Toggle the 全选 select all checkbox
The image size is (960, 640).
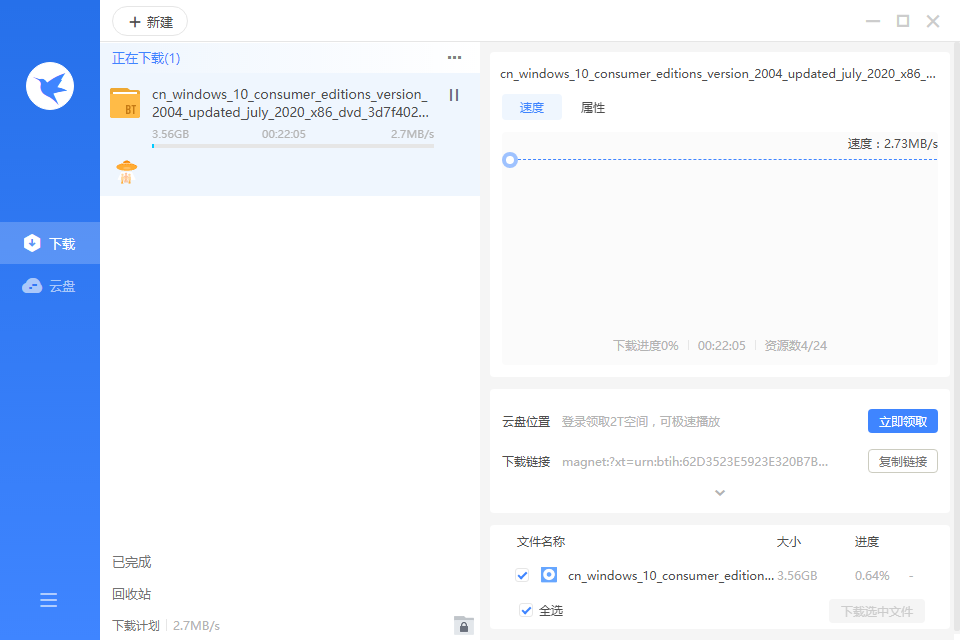point(526,610)
